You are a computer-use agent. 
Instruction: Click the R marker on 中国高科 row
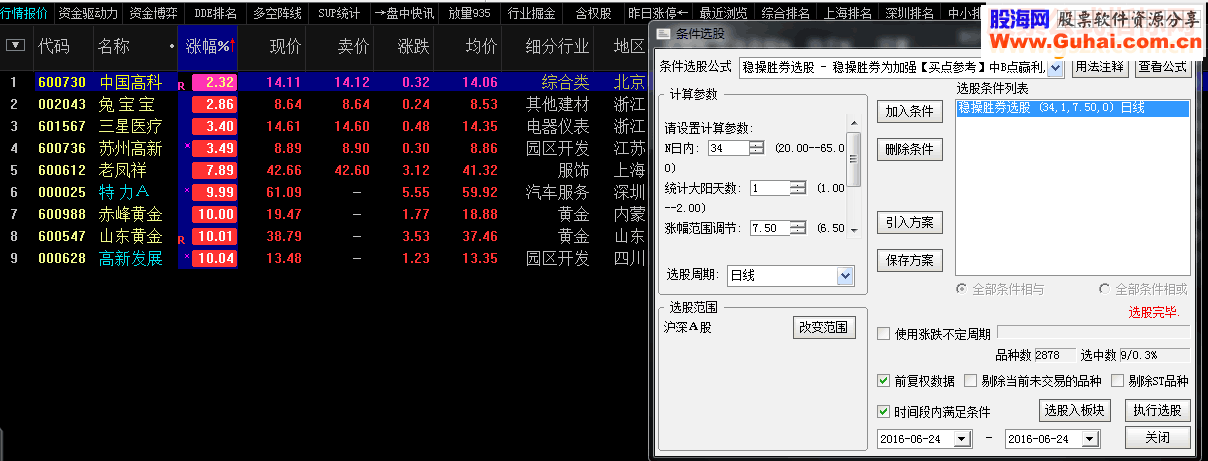click(181, 86)
